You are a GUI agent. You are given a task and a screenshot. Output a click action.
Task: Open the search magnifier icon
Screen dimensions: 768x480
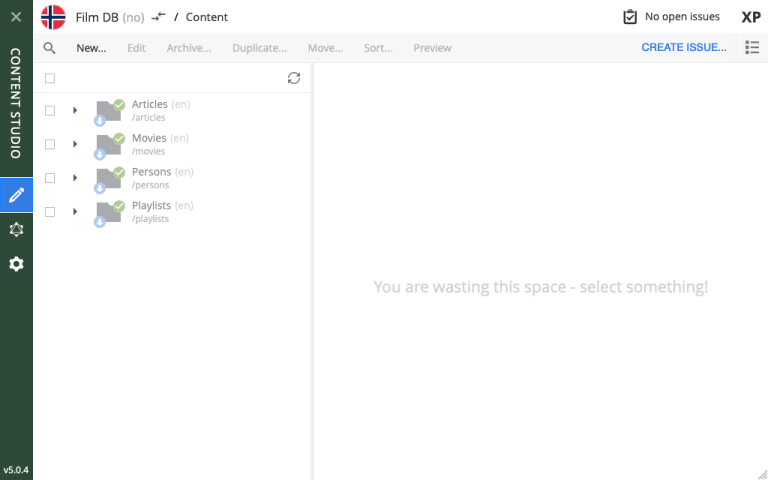(x=49, y=48)
